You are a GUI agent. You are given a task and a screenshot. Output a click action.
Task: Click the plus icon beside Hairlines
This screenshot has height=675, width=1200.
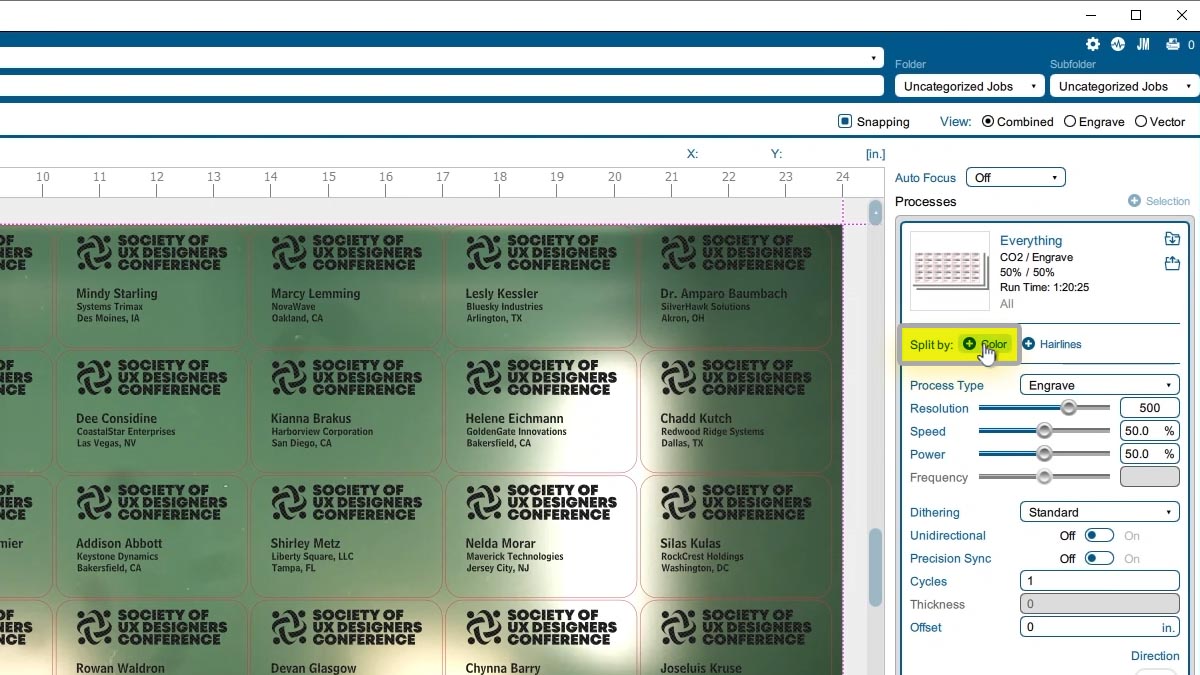pos(1028,344)
